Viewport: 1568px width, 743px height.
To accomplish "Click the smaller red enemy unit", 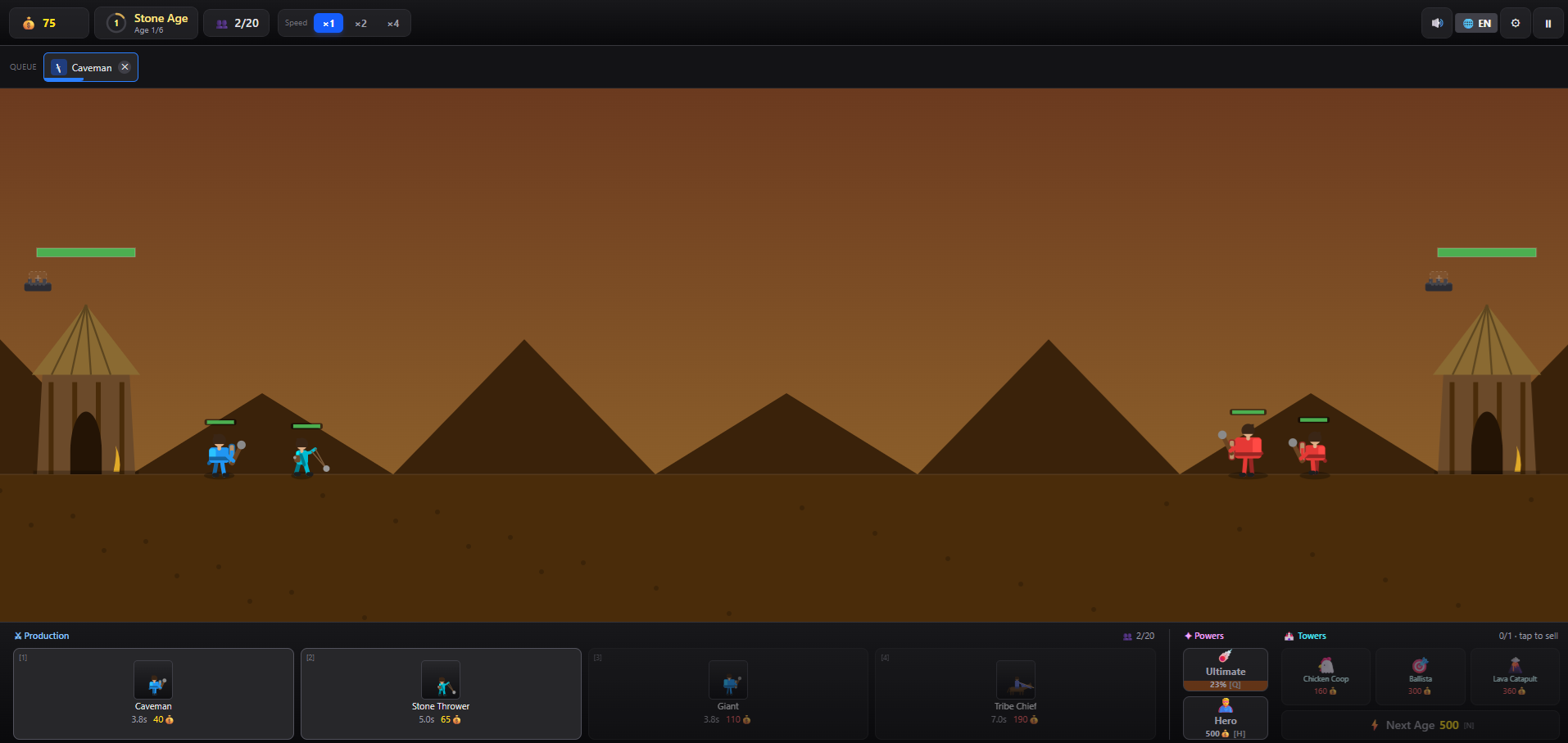I will (x=1311, y=455).
